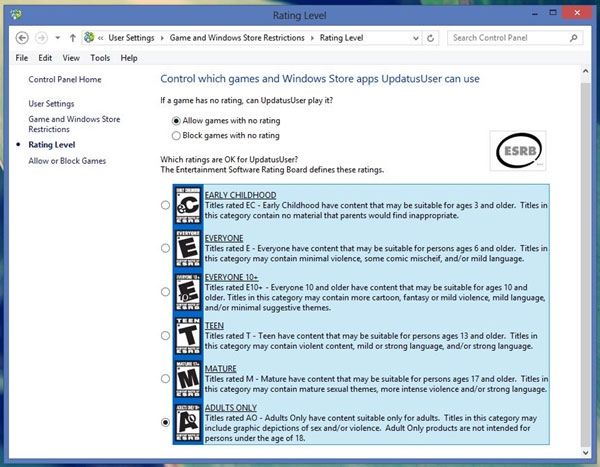600x467 pixels.
Task: Go back using the back arrow
Action: click(23, 38)
